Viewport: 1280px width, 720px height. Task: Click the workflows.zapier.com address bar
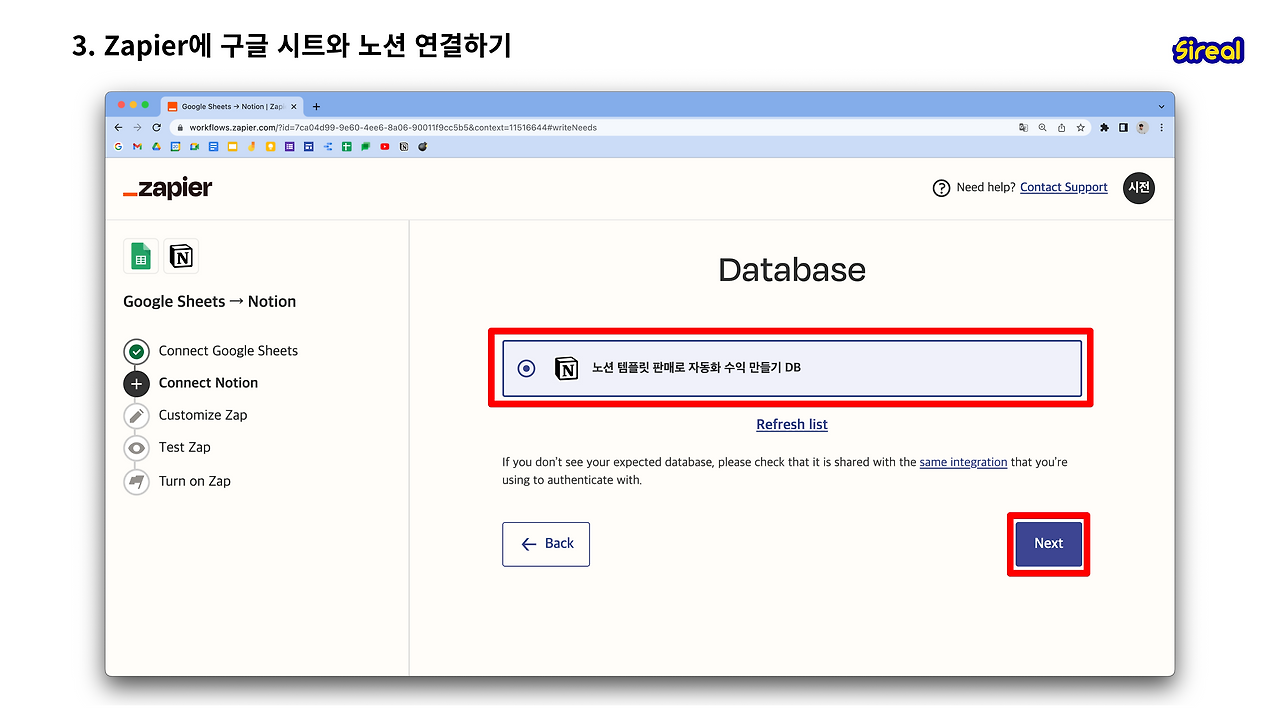point(590,128)
